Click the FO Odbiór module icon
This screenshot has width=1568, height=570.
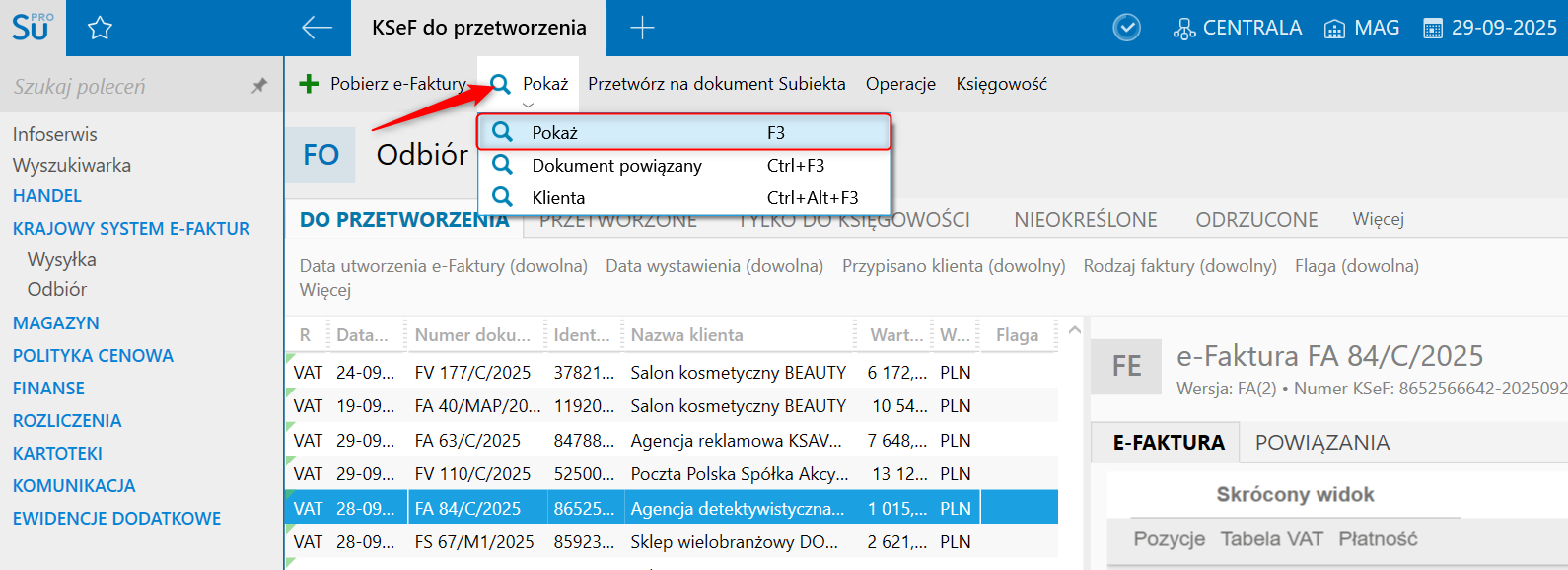point(321,155)
